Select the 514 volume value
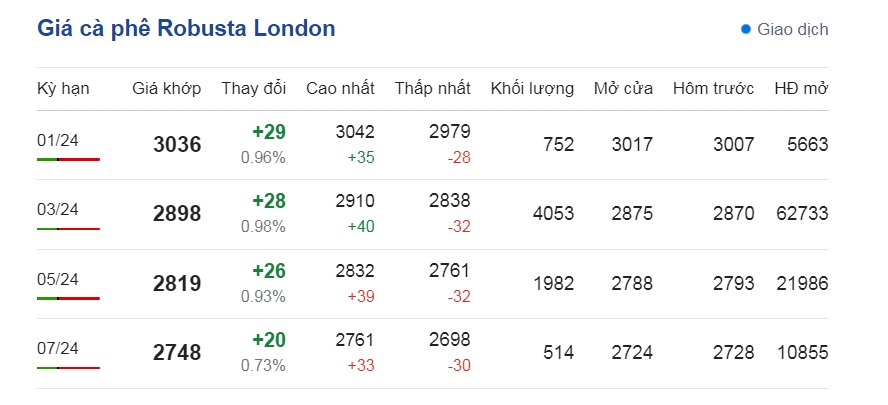The height and width of the screenshot is (405, 888). tap(558, 352)
